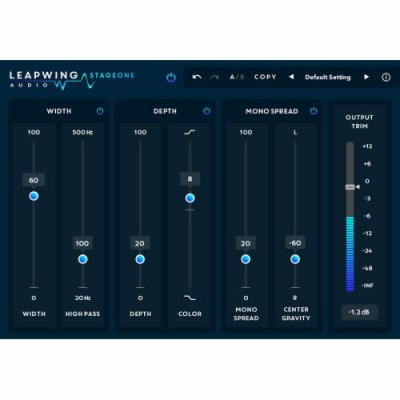The image size is (400, 400).
Task: Click the CENTER GRAVITY label
Action: pyautogui.click(x=296, y=314)
